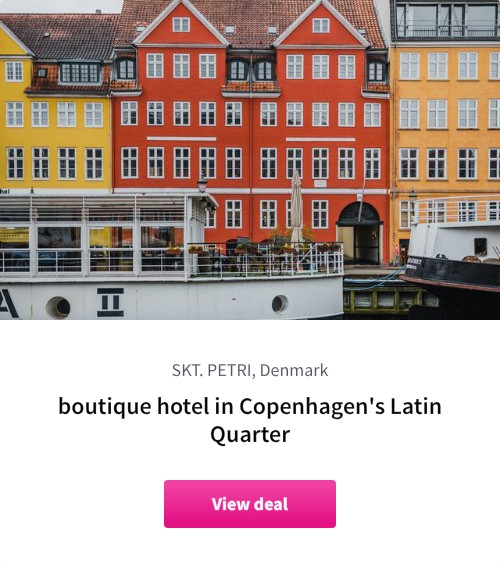
Task: Click the right porthole on white boat
Action: point(280,304)
